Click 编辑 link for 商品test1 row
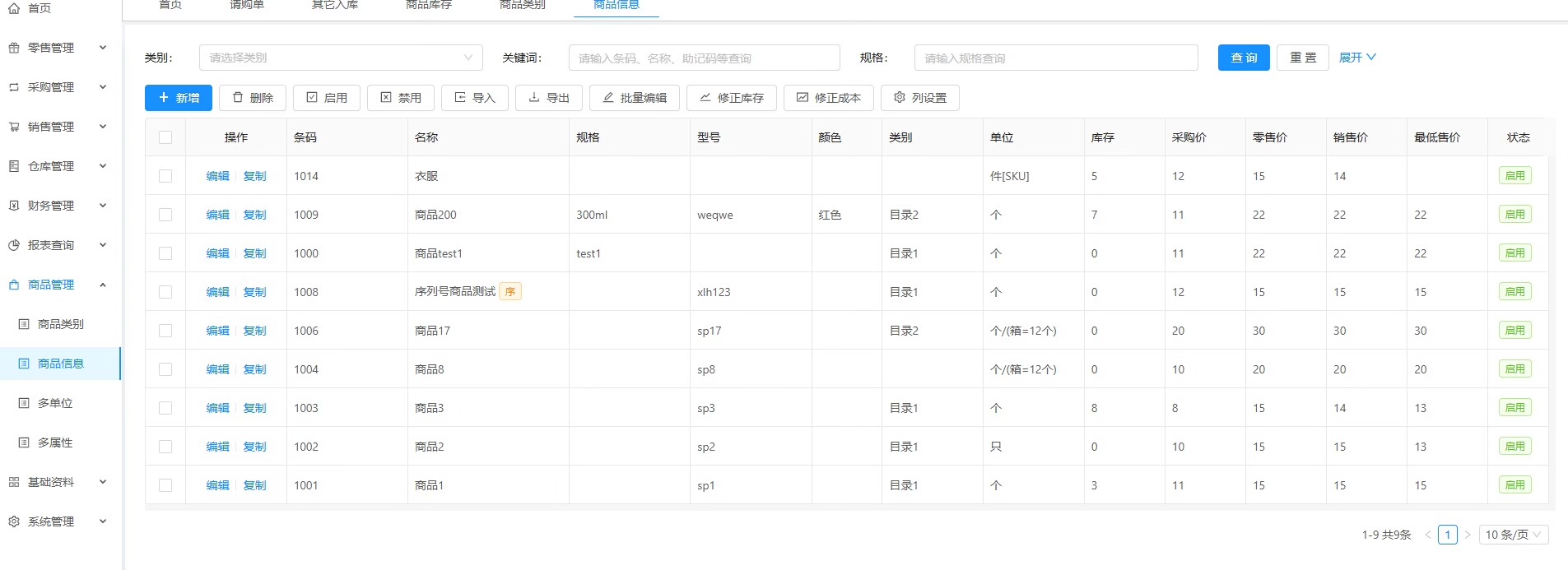Image resolution: width=1568 pixels, height=570 pixels. coord(217,253)
